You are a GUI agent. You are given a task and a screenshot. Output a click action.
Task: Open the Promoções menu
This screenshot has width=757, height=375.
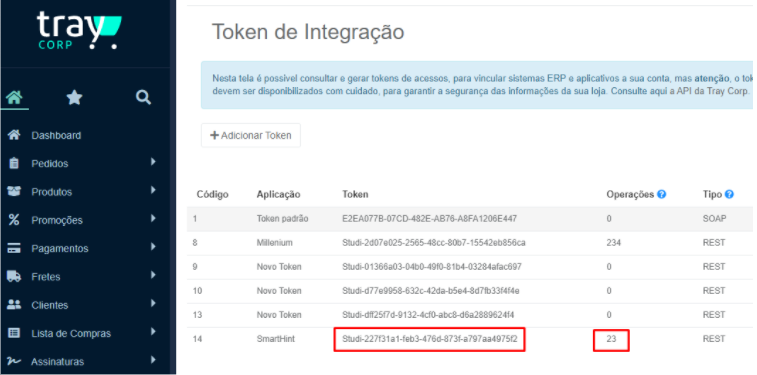pos(57,221)
